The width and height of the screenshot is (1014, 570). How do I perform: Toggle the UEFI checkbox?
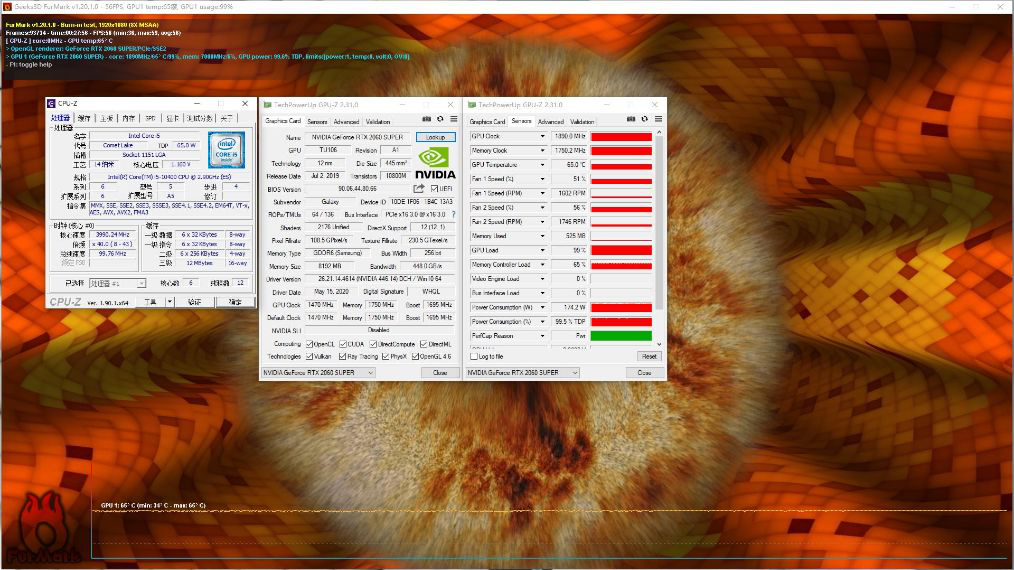434,189
